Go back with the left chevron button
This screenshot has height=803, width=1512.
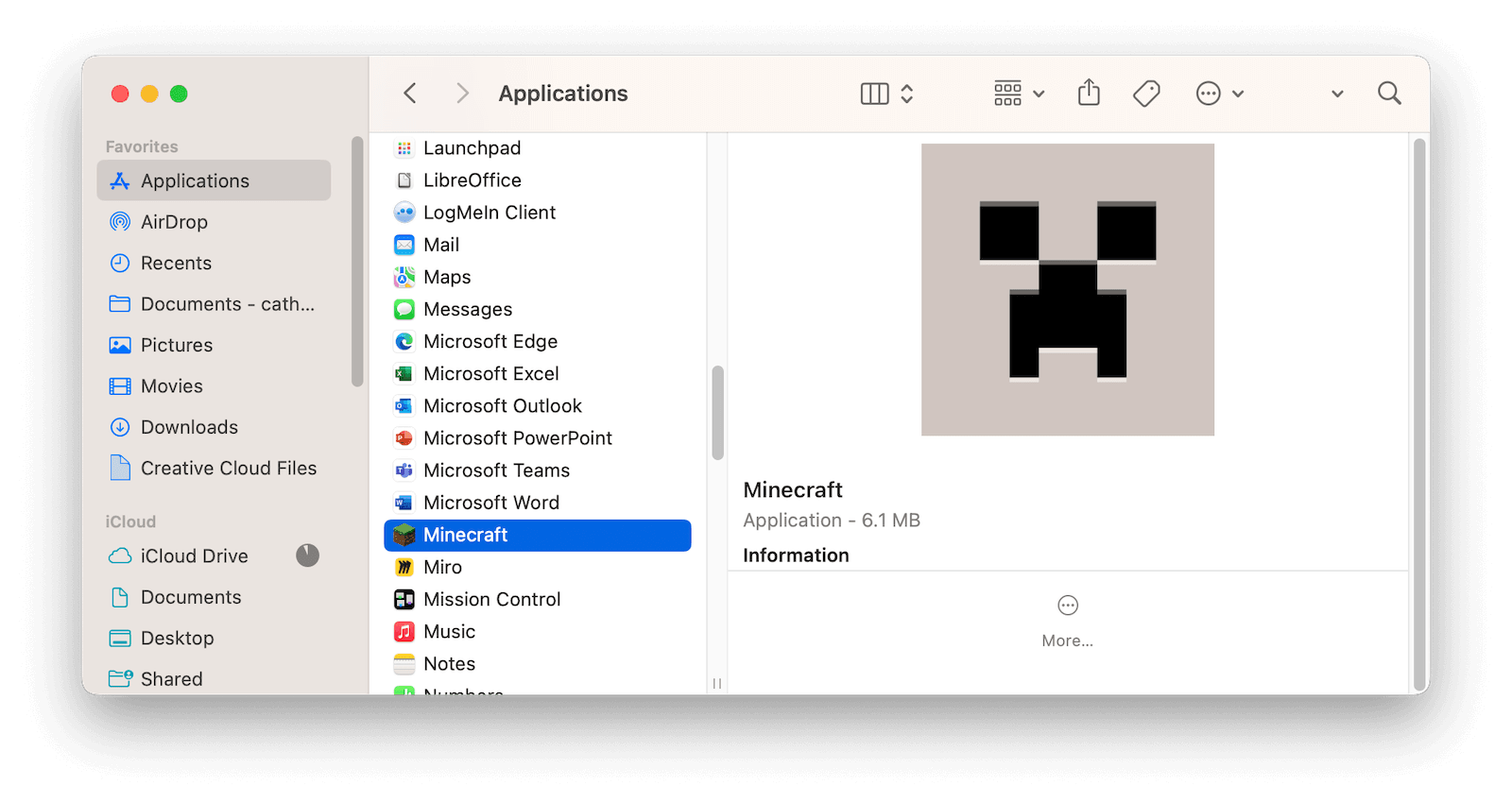pyautogui.click(x=409, y=93)
